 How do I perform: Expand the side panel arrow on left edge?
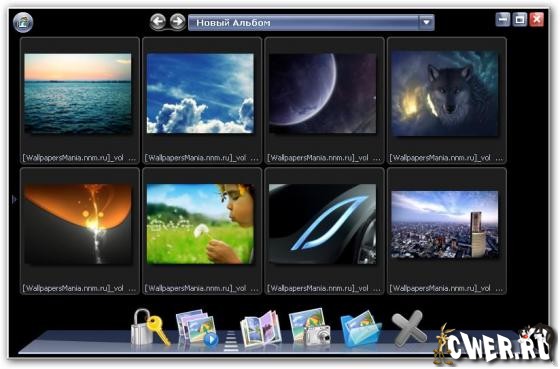14,199
